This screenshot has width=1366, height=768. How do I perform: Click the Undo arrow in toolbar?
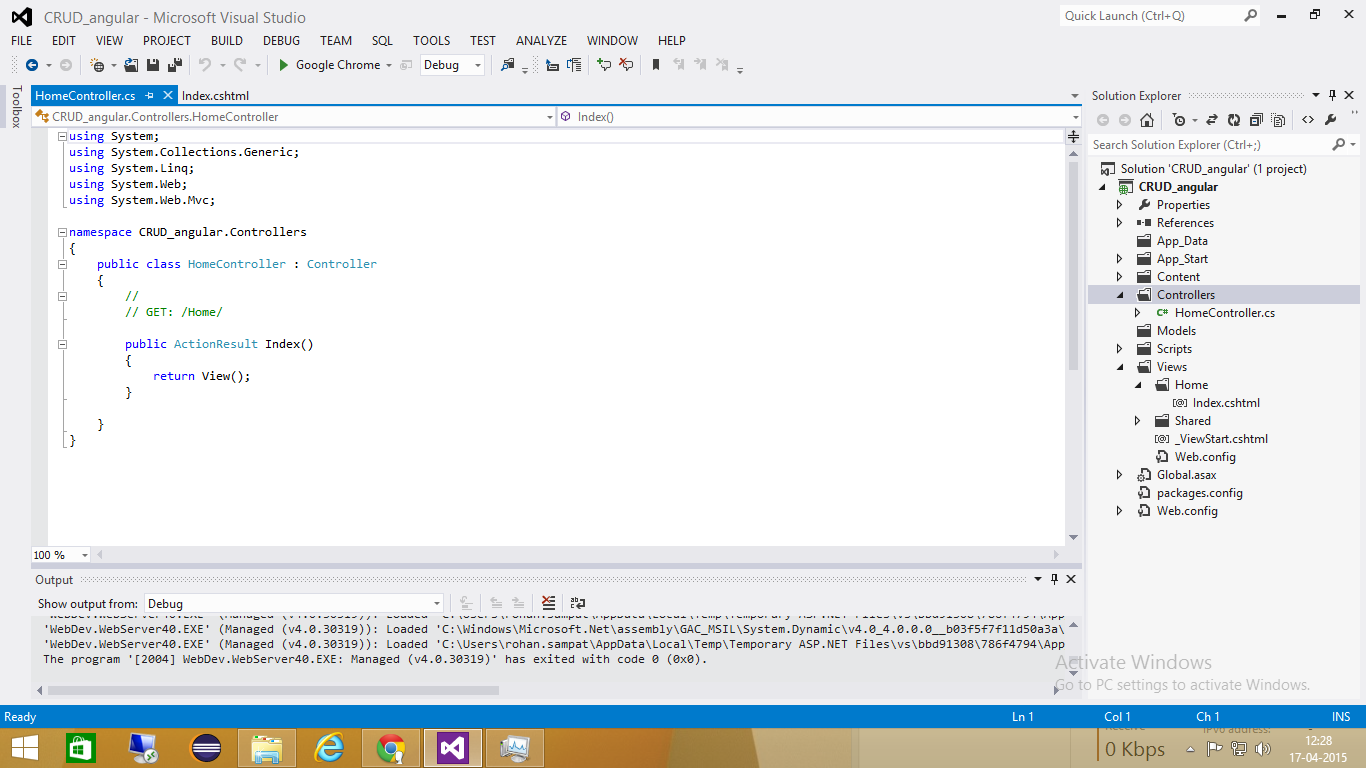[204, 65]
